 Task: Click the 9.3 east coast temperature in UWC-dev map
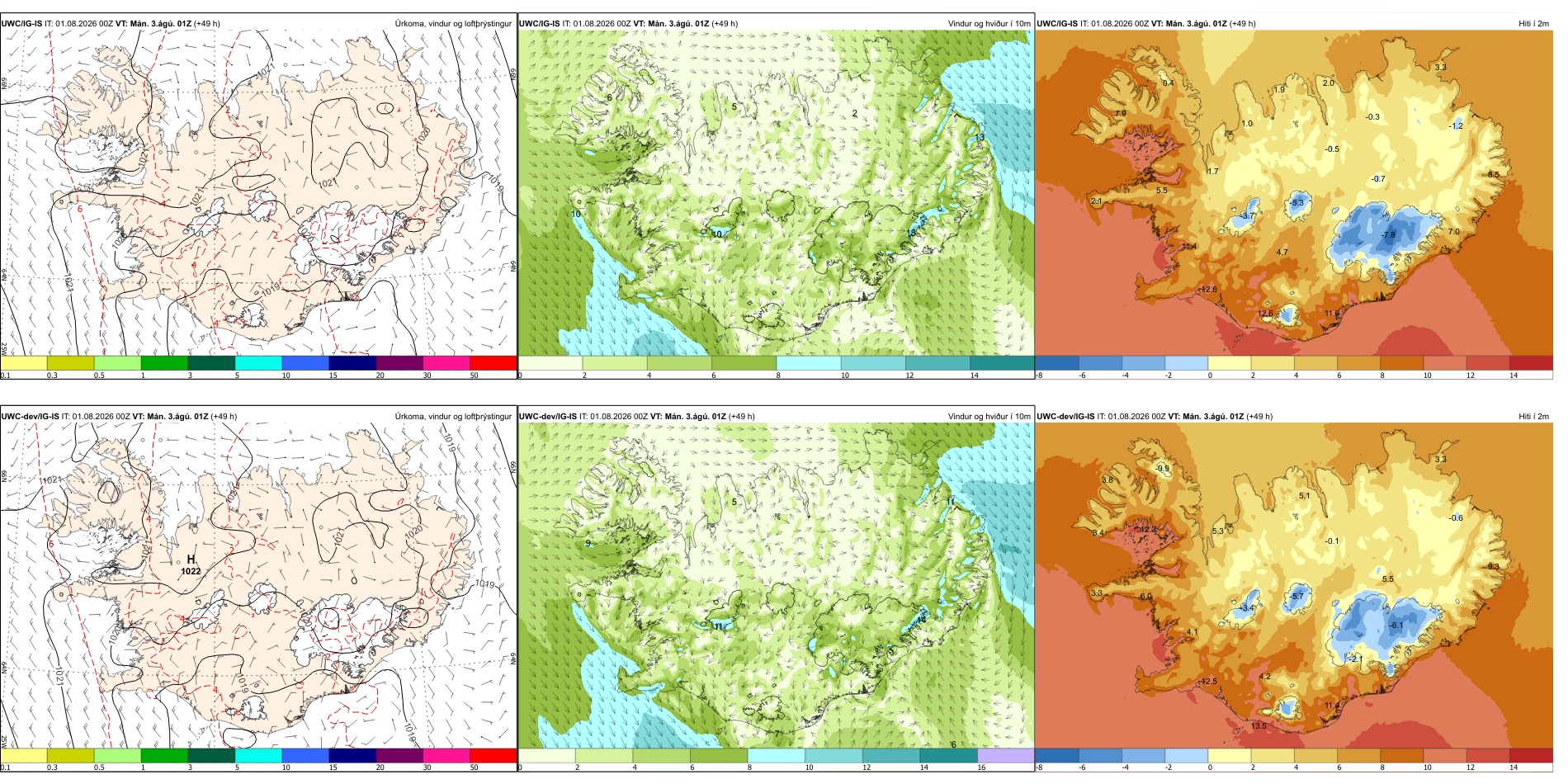1494,567
